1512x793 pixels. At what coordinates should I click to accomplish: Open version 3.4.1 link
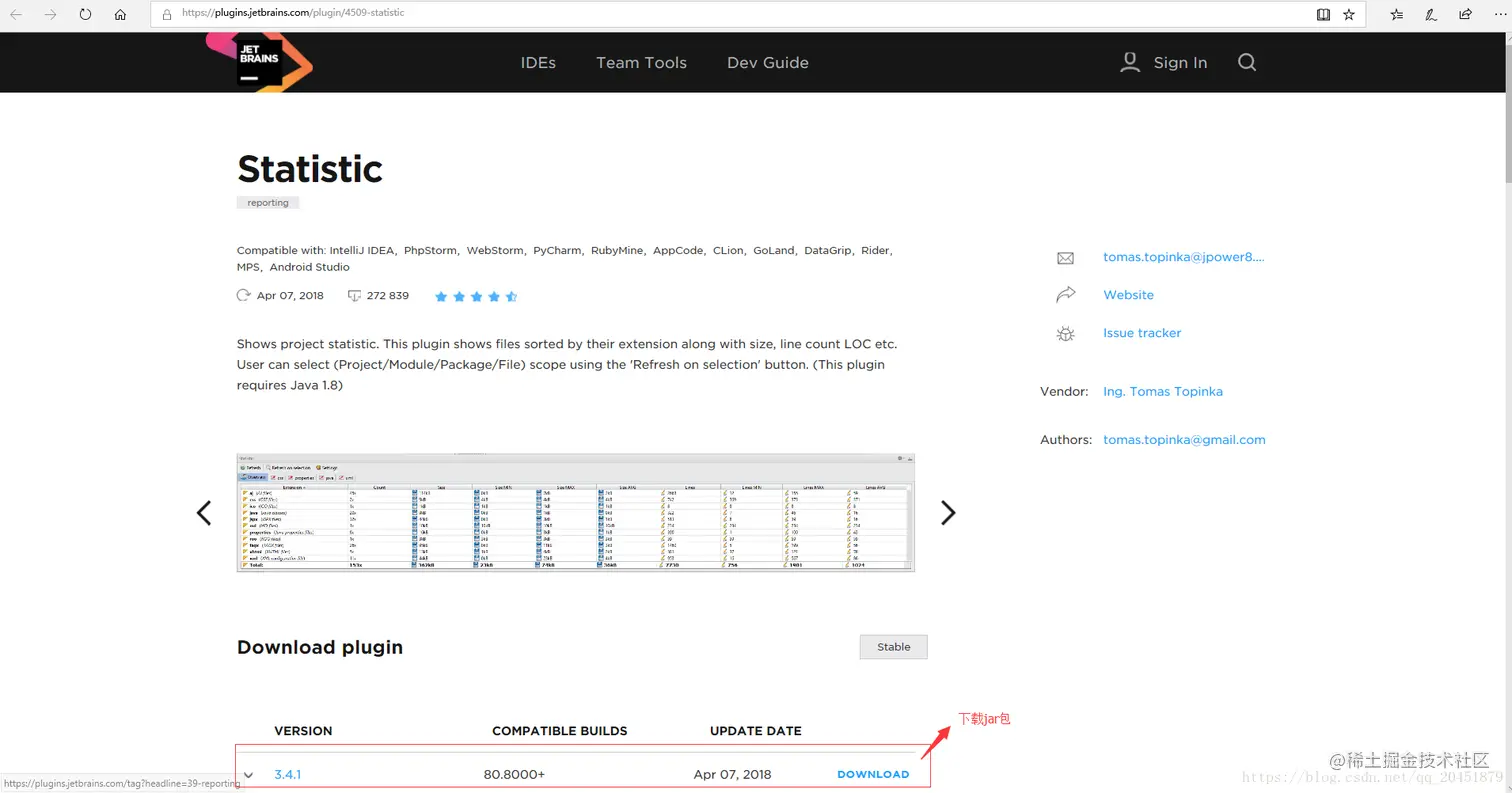tap(287, 774)
